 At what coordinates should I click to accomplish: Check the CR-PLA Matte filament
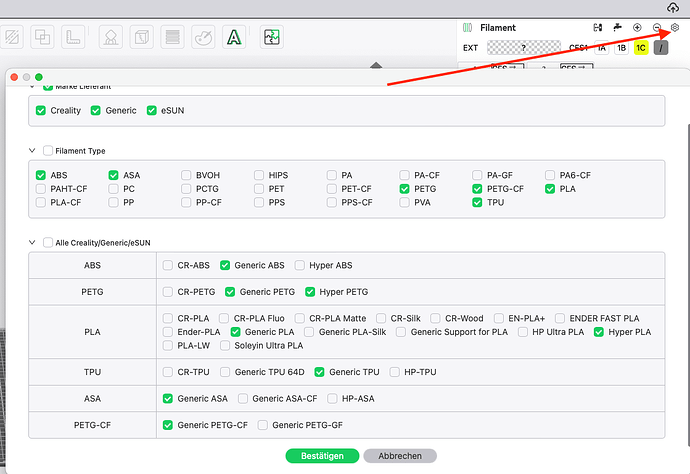coord(300,318)
